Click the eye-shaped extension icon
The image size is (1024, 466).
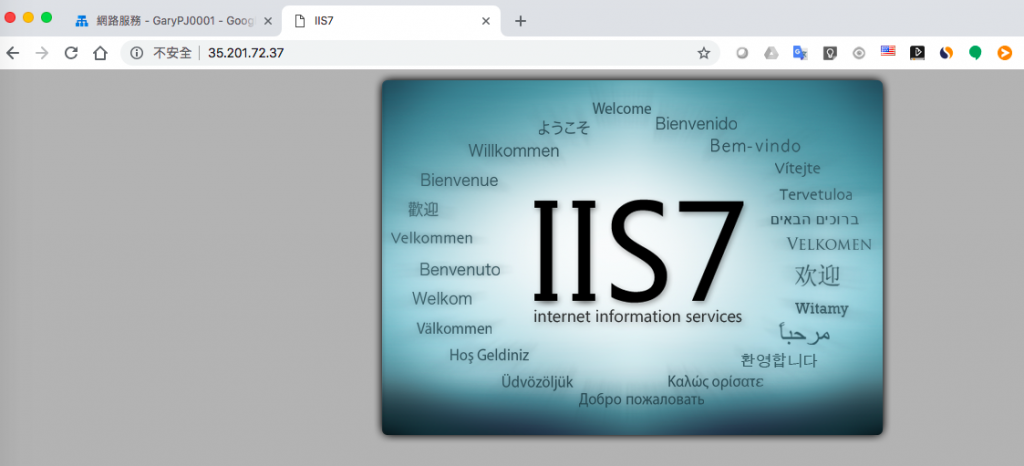859,54
